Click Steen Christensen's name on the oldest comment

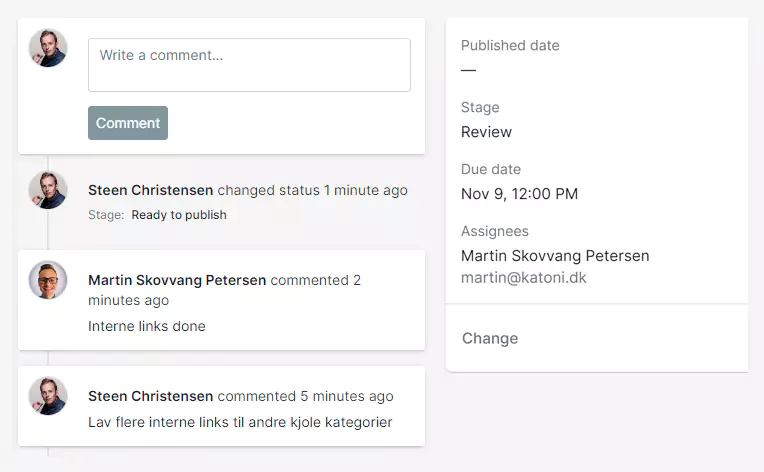(x=150, y=396)
